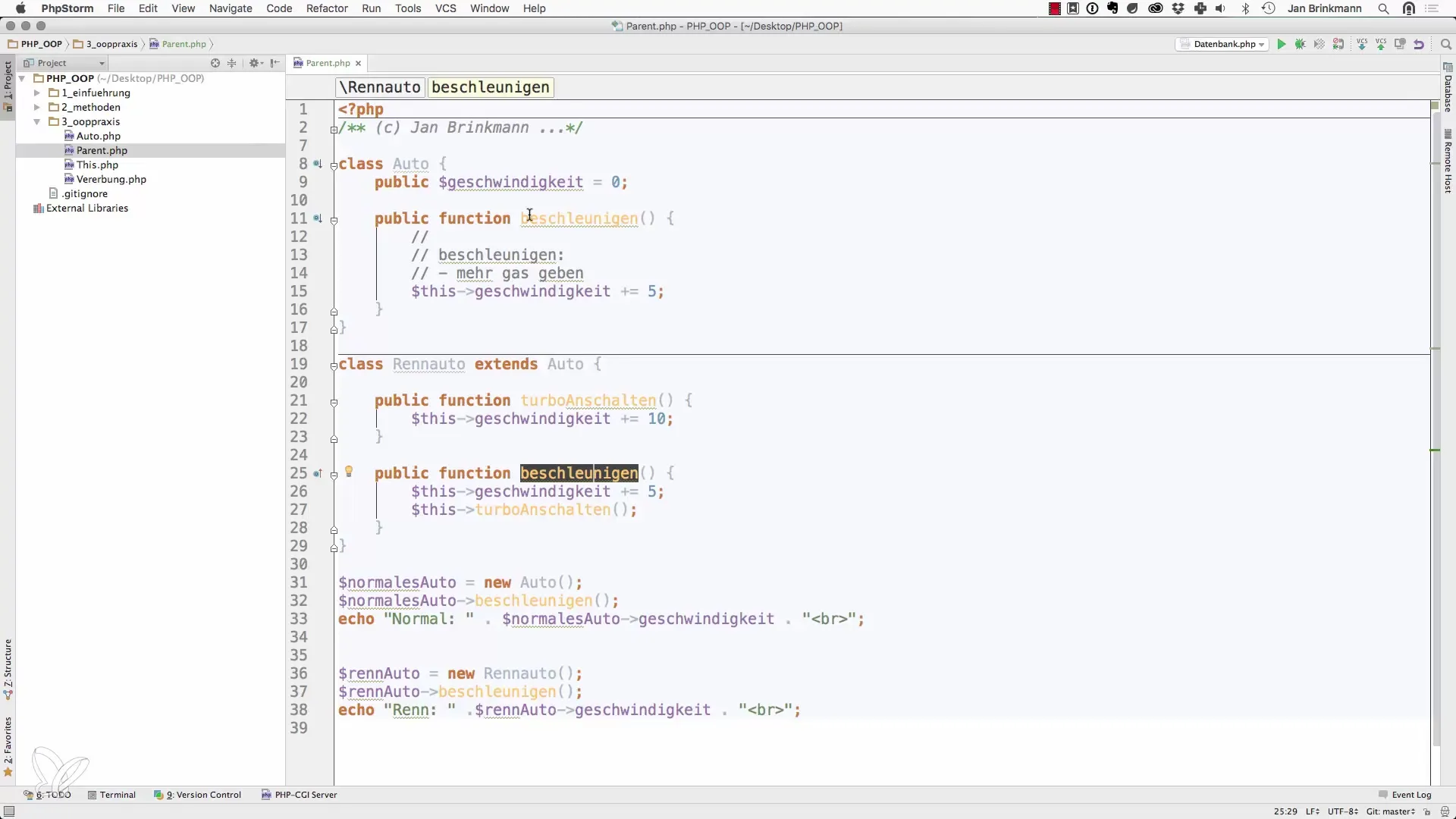Toggle the Structure side tab
This screenshot has width=1456, height=819.
point(8,669)
